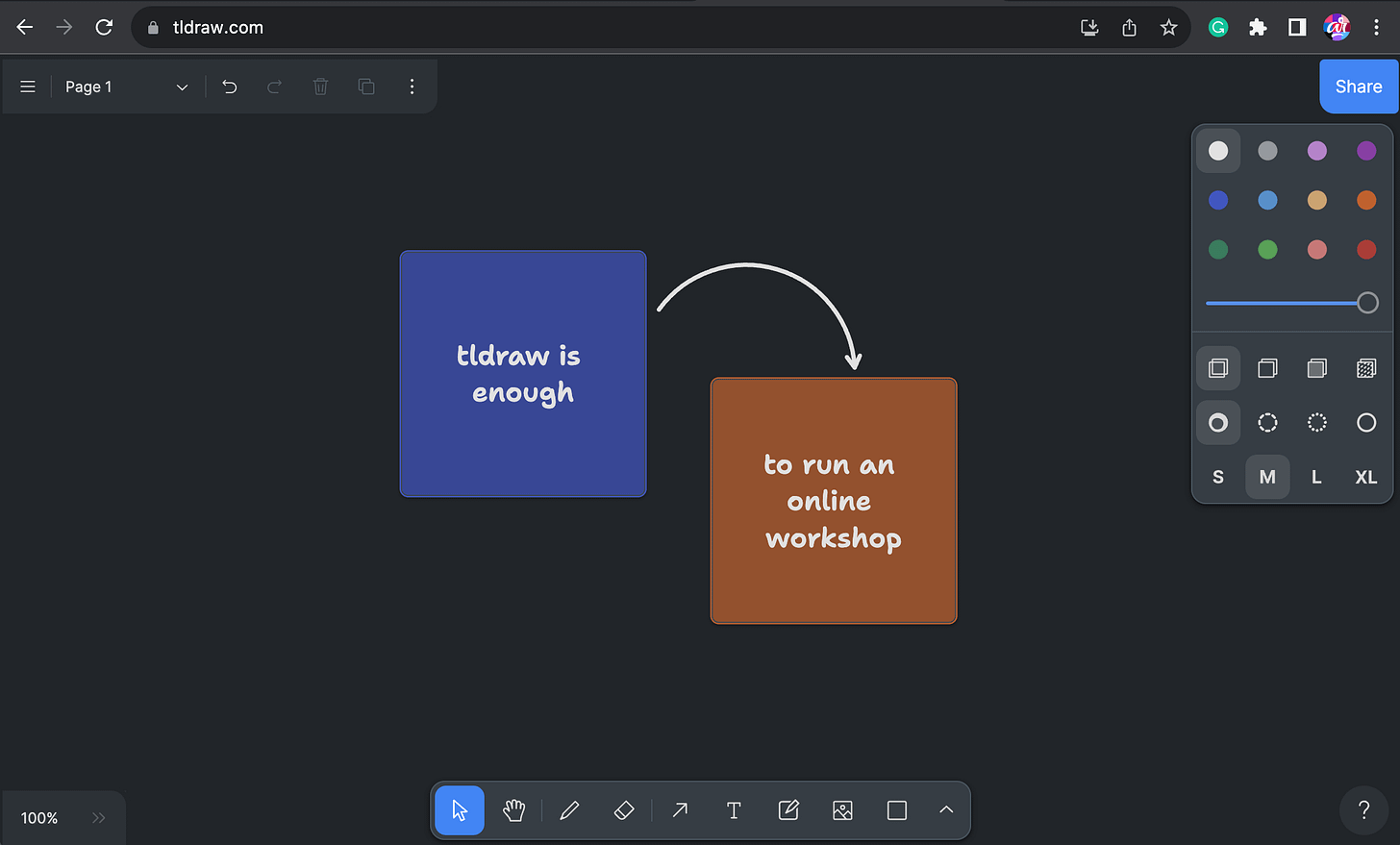Set fill style to solid
1400x845 pixels.
[x=1317, y=368]
